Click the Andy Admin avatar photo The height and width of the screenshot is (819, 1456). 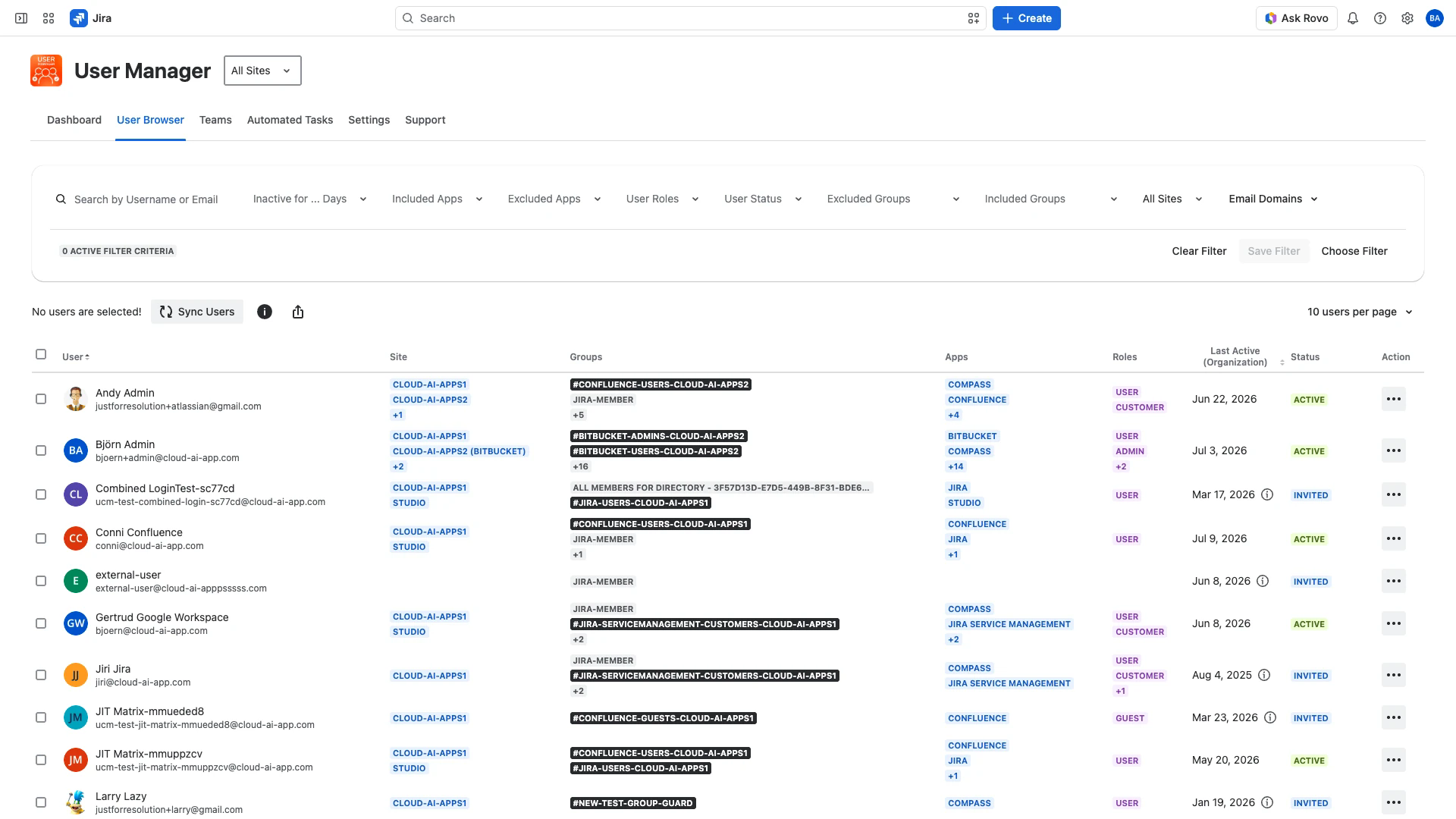(x=76, y=399)
